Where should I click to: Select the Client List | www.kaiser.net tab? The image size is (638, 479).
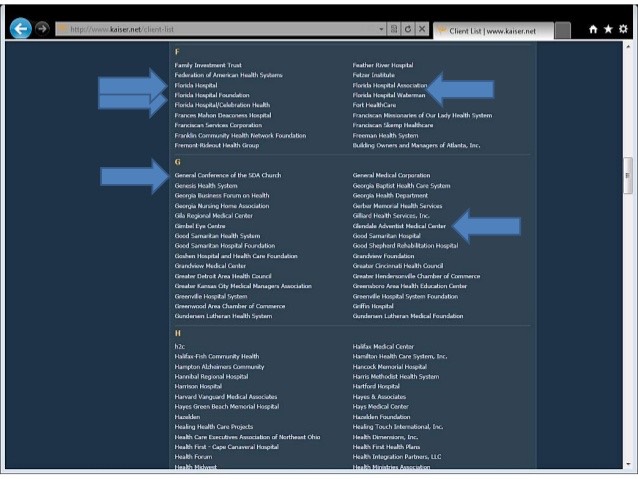click(493, 31)
